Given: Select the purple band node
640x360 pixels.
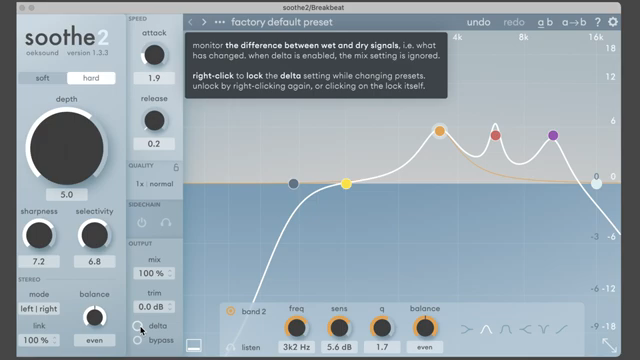Looking at the screenshot, I should tap(553, 135).
